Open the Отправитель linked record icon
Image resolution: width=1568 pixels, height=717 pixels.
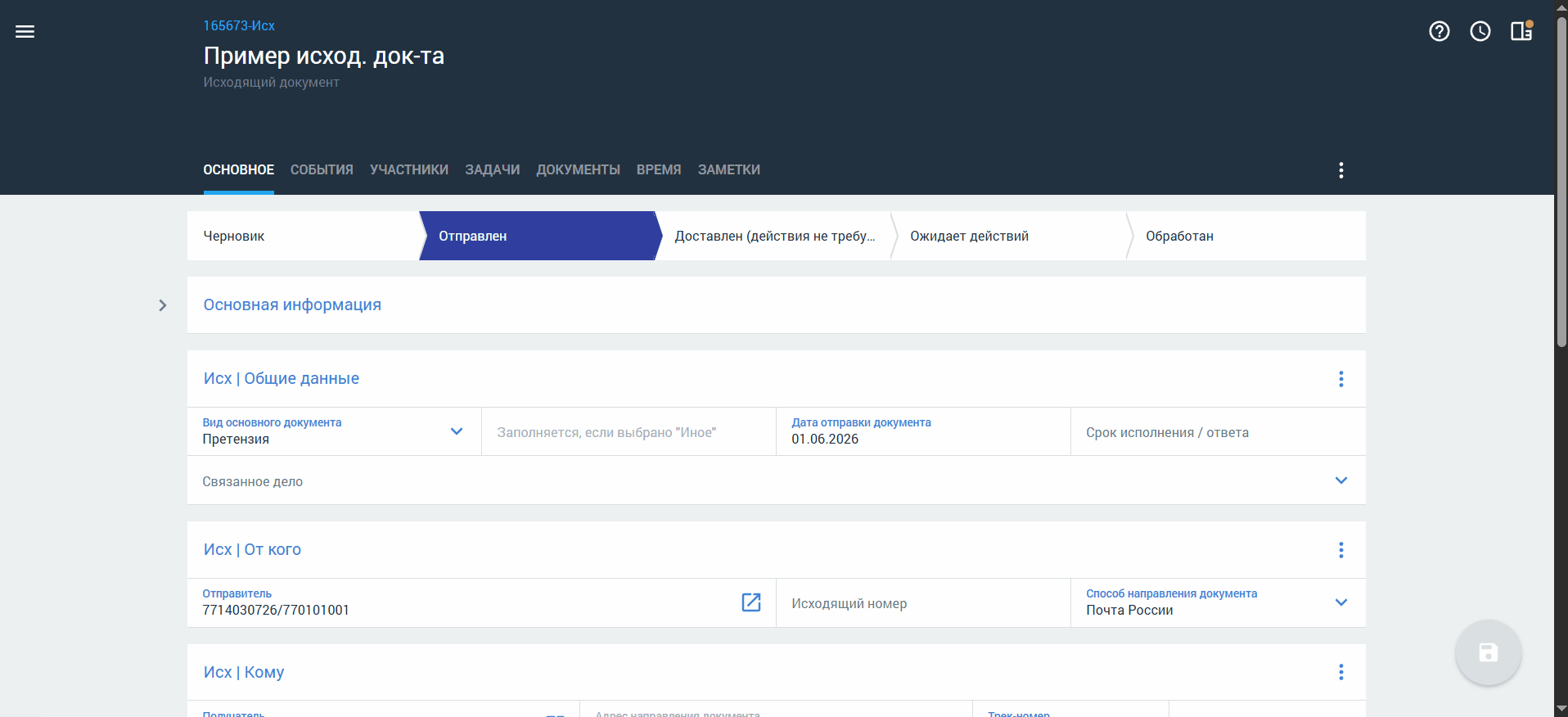coord(751,602)
